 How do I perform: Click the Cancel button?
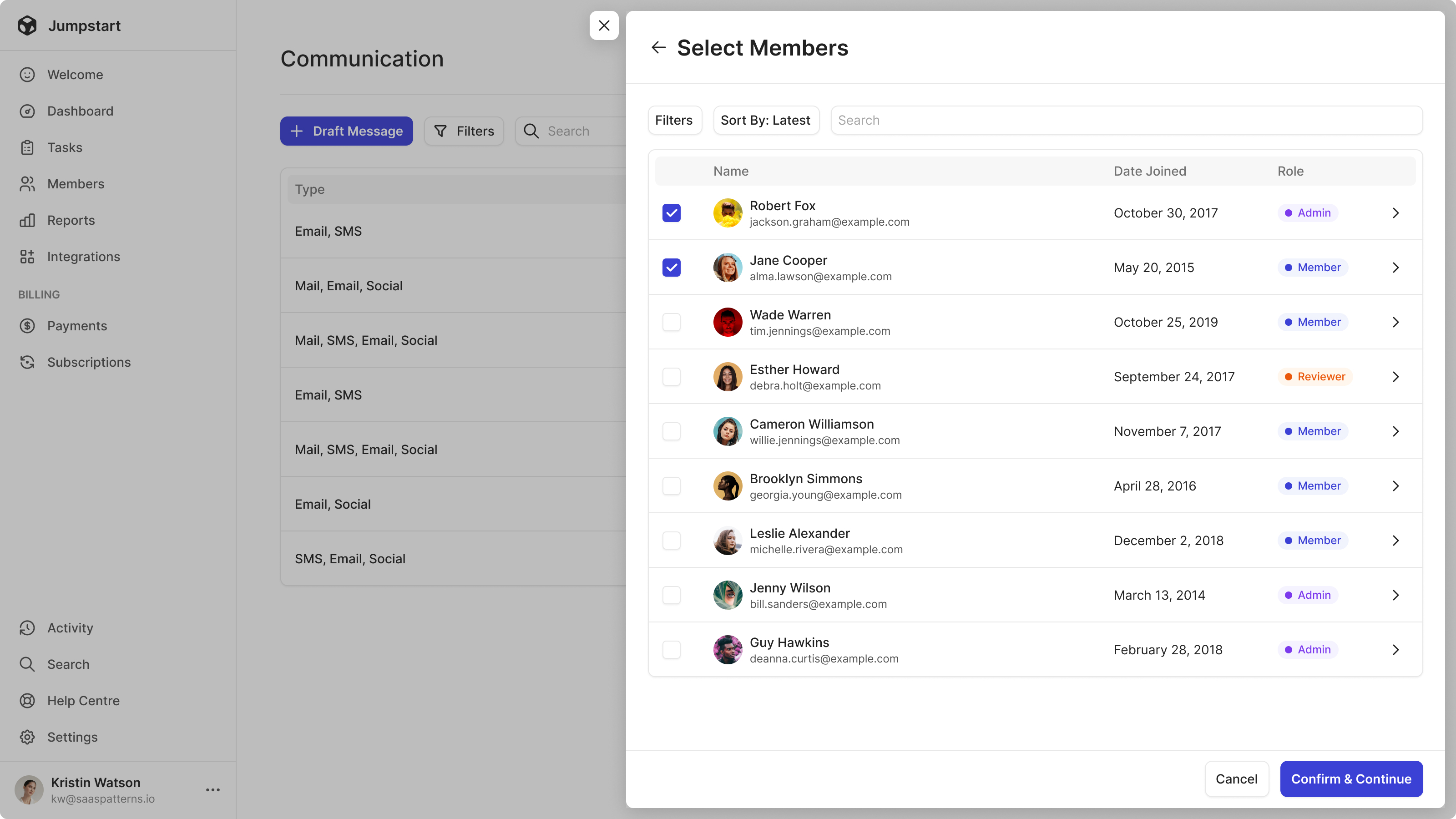click(1236, 779)
